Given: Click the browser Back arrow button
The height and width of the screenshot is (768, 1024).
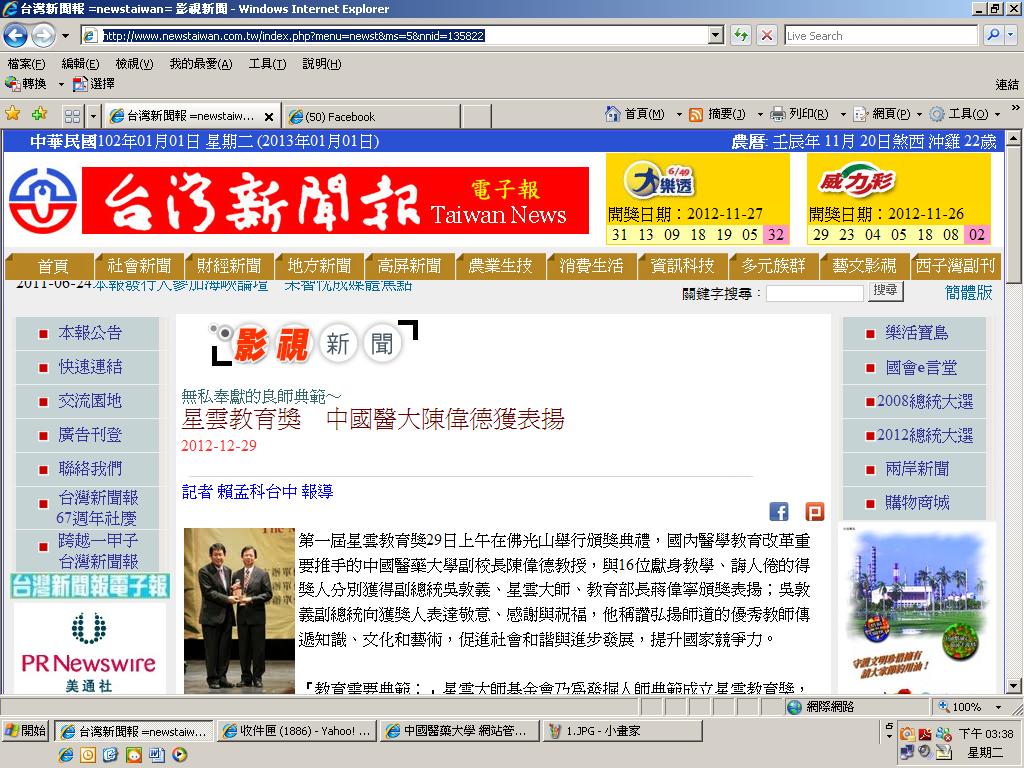Looking at the screenshot, I should coord(16,35).
